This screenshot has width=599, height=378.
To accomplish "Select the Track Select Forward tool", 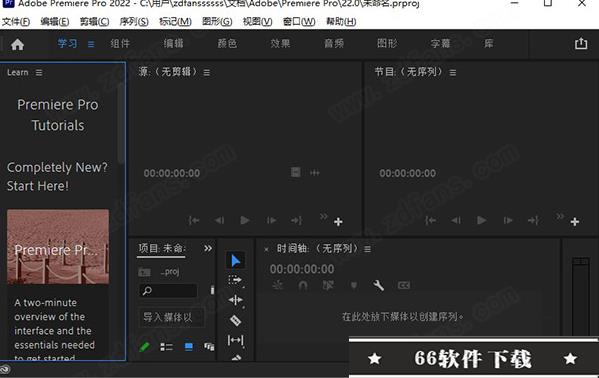I will click(x=235, y=281).
